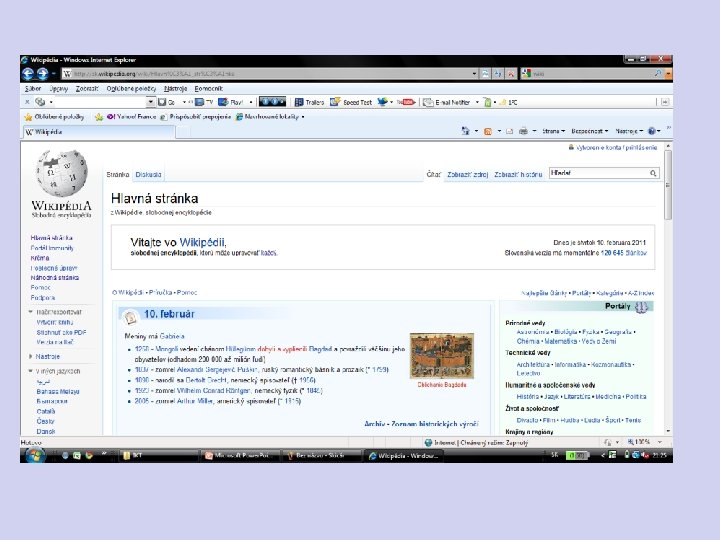This screenshot has height=540, width=720.
Task: Open the Súbor menu
Action: click(x=33, y=89)
